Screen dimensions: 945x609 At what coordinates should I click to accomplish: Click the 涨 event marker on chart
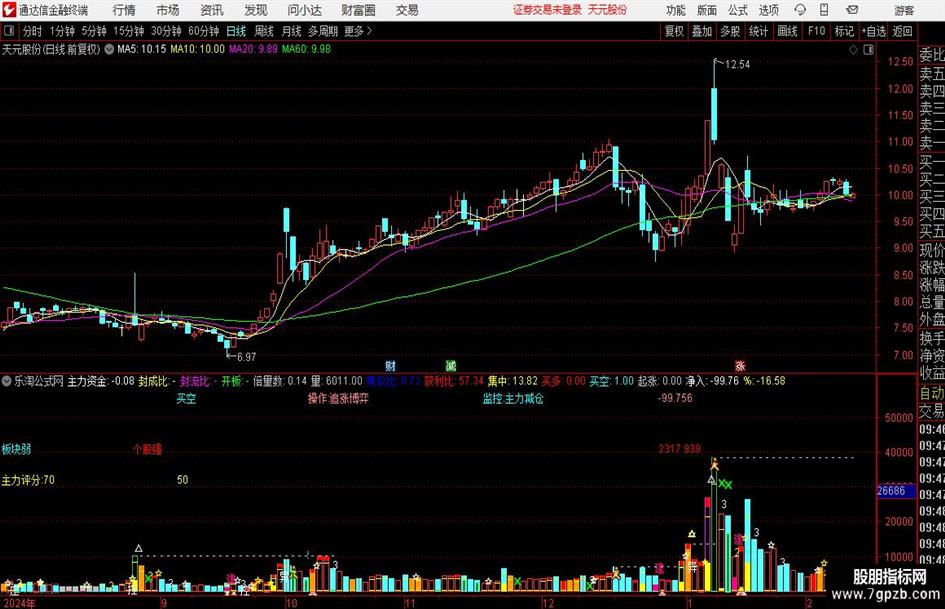click(x=740, y=366)
